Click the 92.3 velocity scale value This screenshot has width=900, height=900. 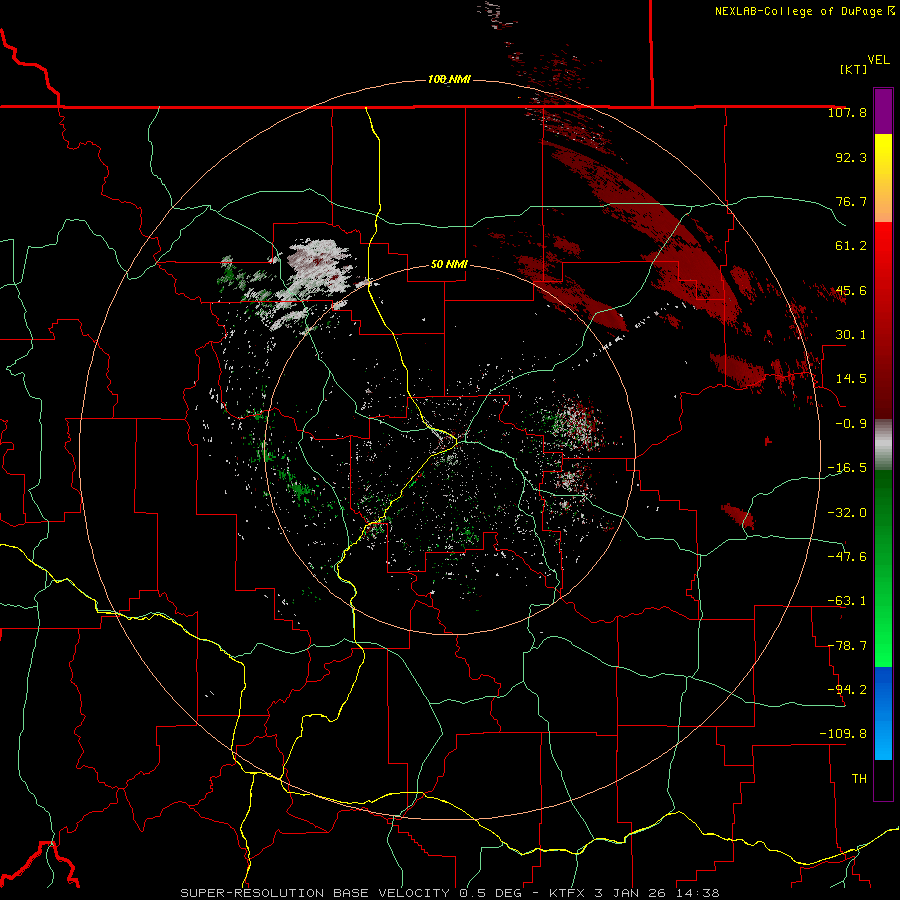point(851,157)
